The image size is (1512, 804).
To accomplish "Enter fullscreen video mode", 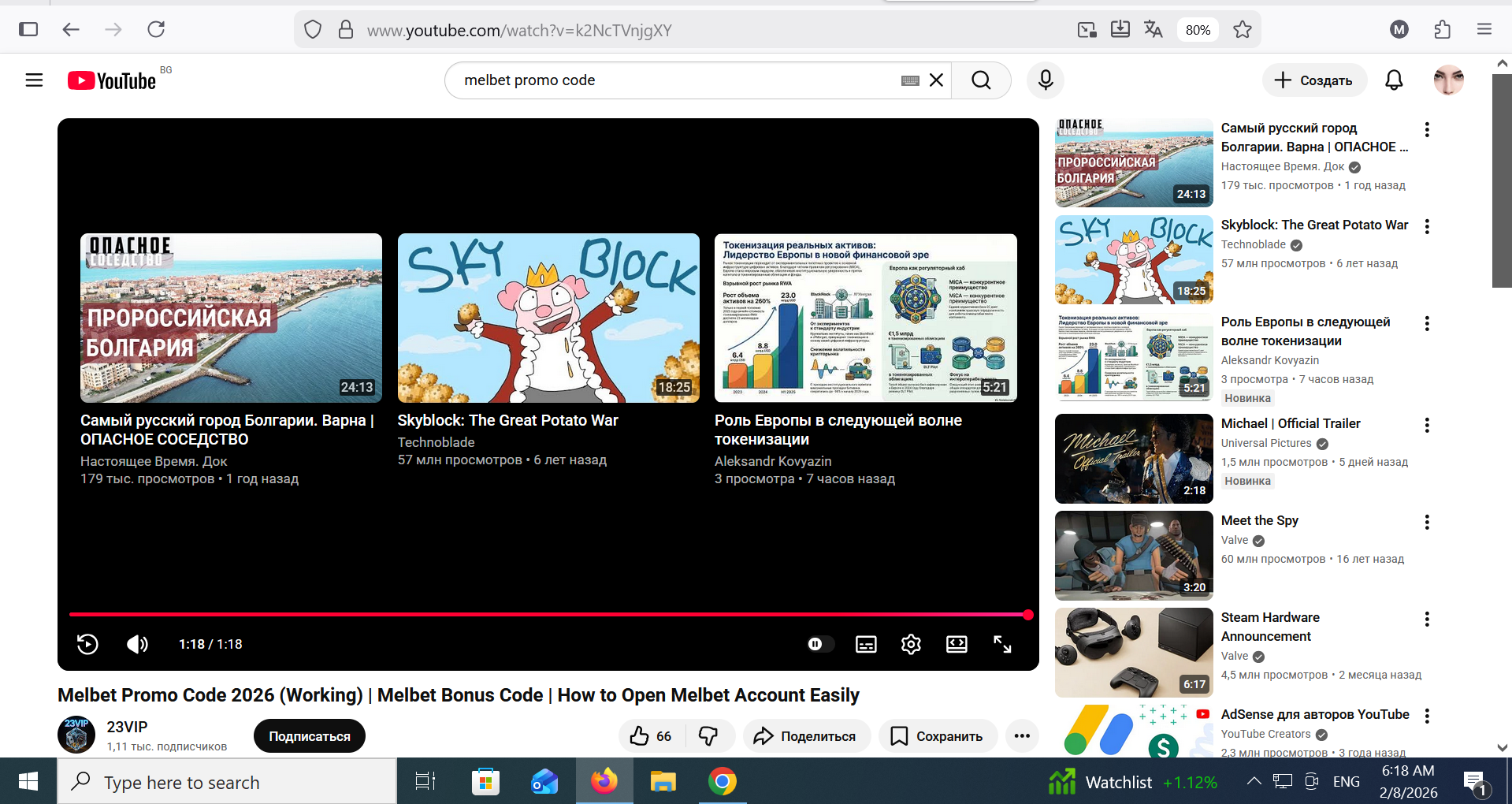I will 1002,644.
